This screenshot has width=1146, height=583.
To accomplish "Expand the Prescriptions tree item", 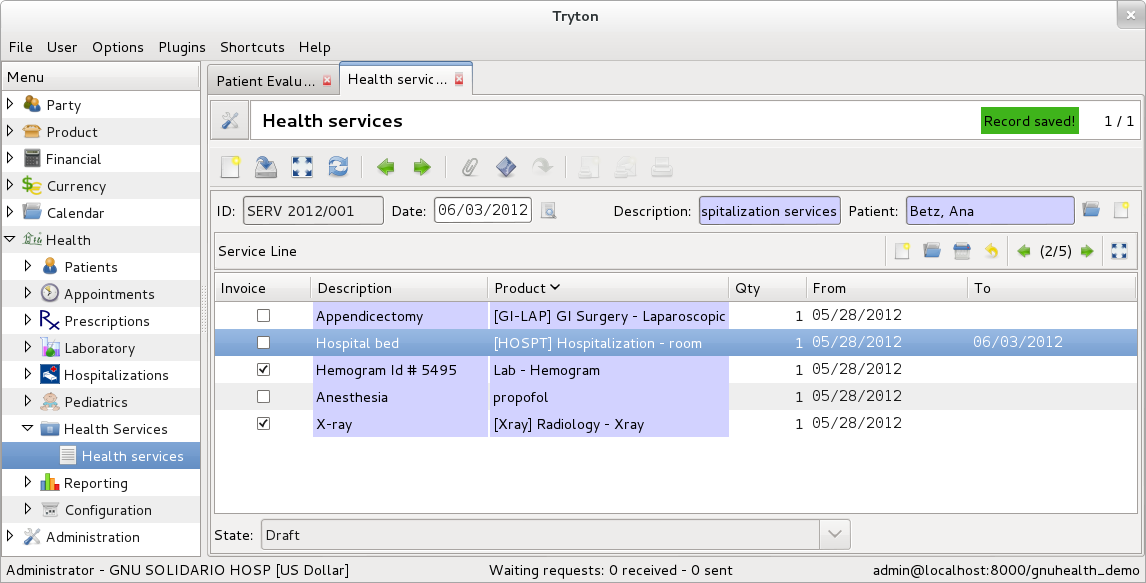I will [x=26, y=320].
